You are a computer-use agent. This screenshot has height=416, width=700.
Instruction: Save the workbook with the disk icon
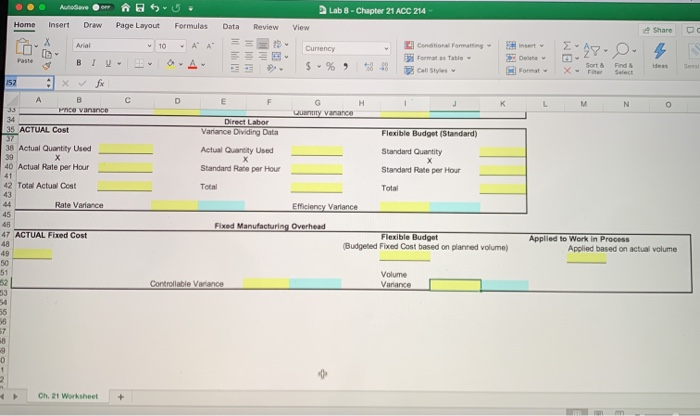tap(140, 8)
